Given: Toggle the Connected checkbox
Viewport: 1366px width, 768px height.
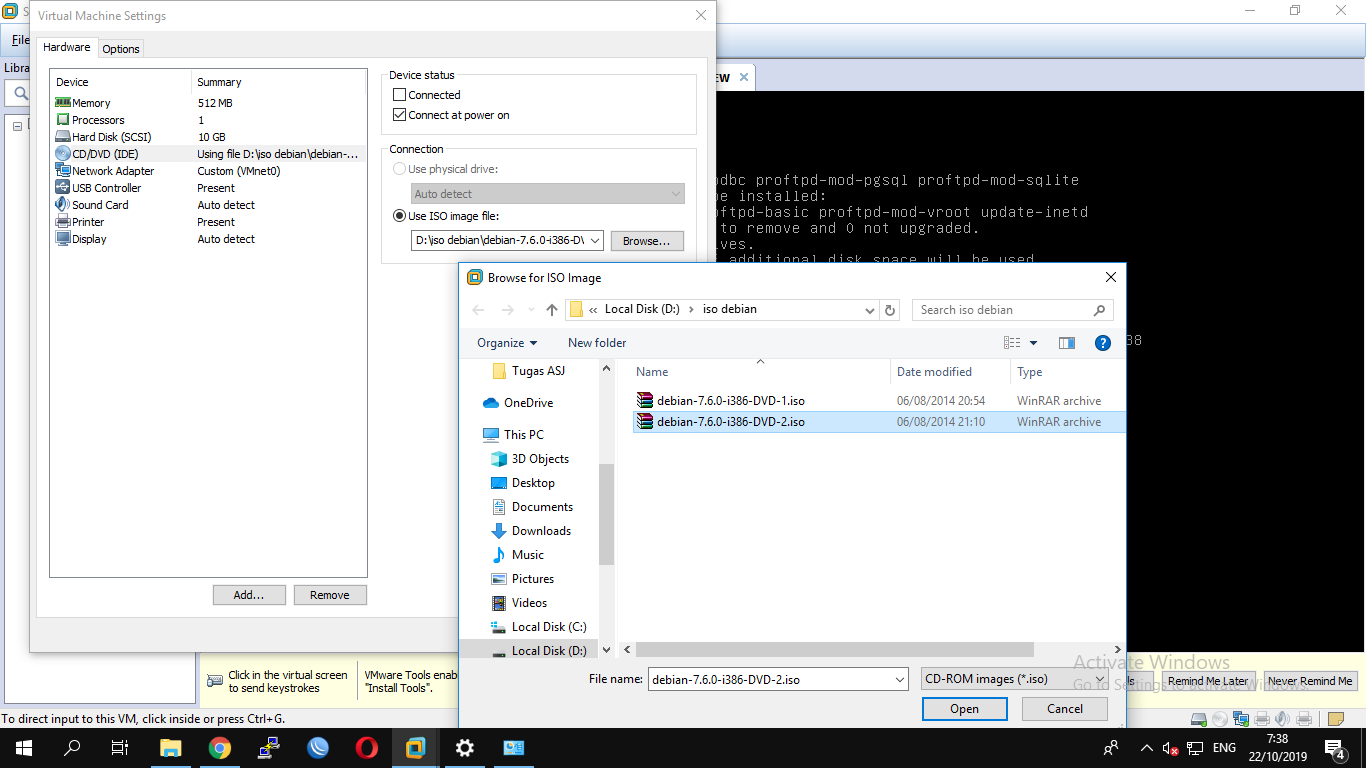Looking at the screenshot, I should pyautogui.click(x=400, y=95).
